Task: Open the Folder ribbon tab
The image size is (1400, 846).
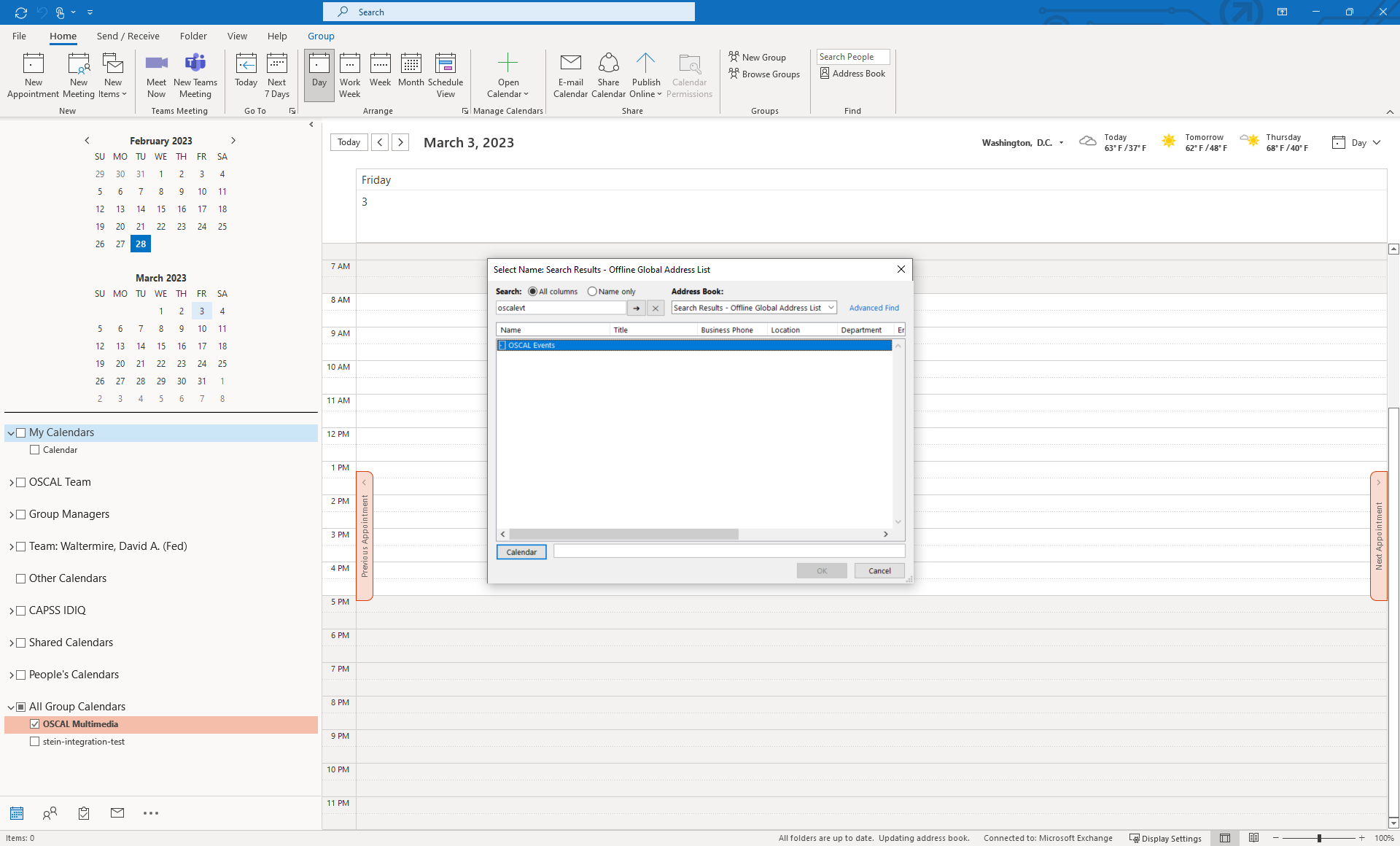Action: point(193,36)
